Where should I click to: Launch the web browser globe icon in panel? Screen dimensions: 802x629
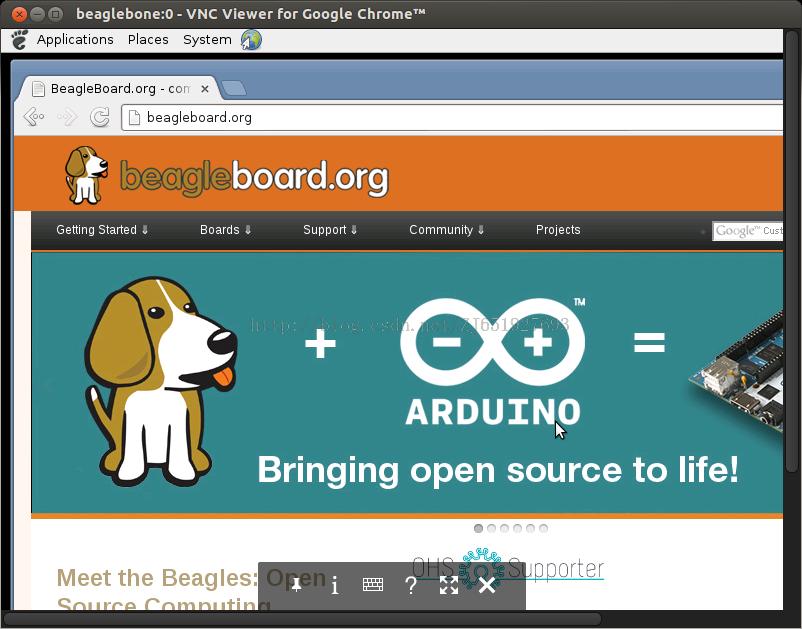point(251,40)
